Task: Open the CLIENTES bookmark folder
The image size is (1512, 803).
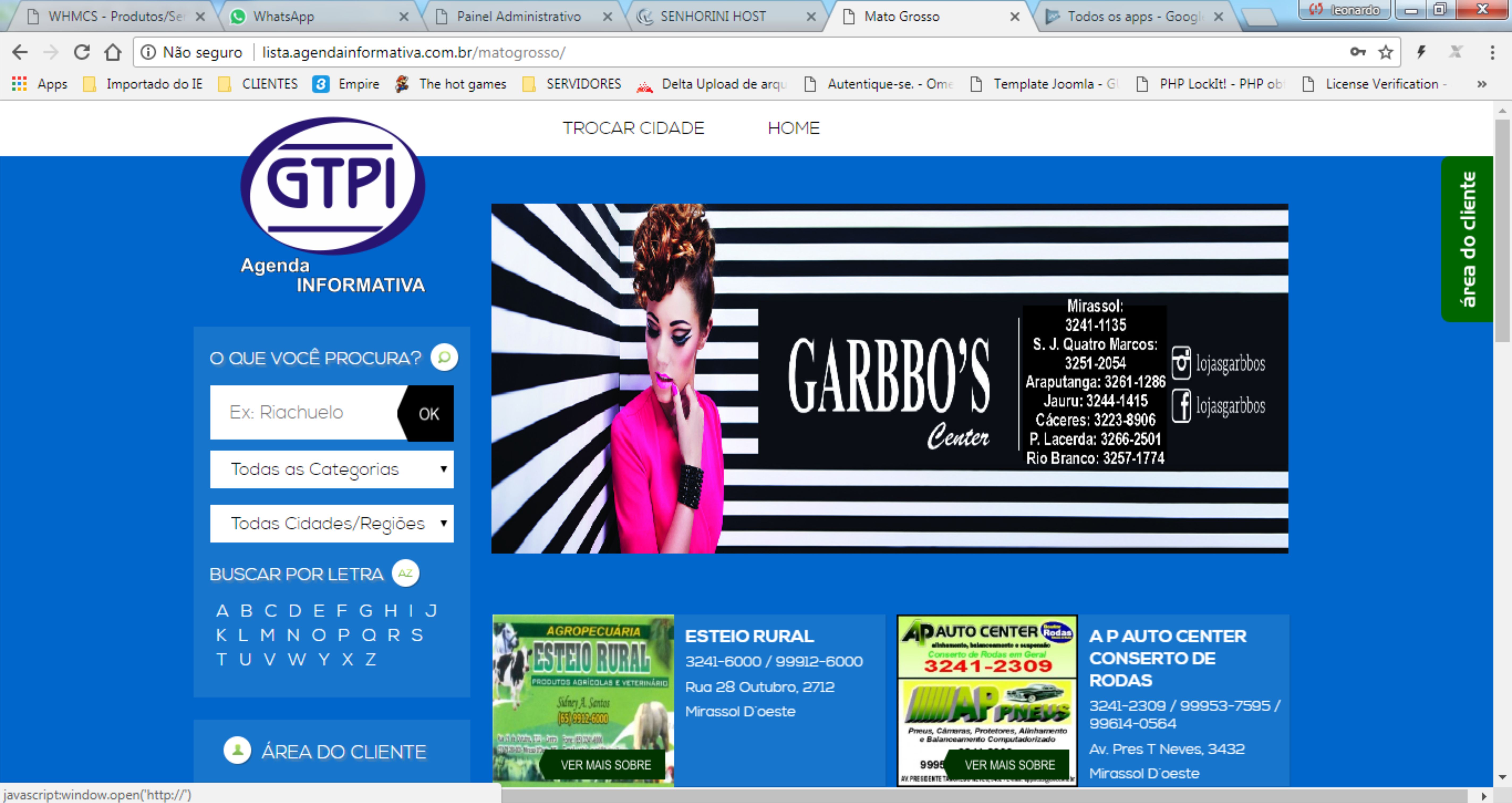Action: click(x=258, y=84)
